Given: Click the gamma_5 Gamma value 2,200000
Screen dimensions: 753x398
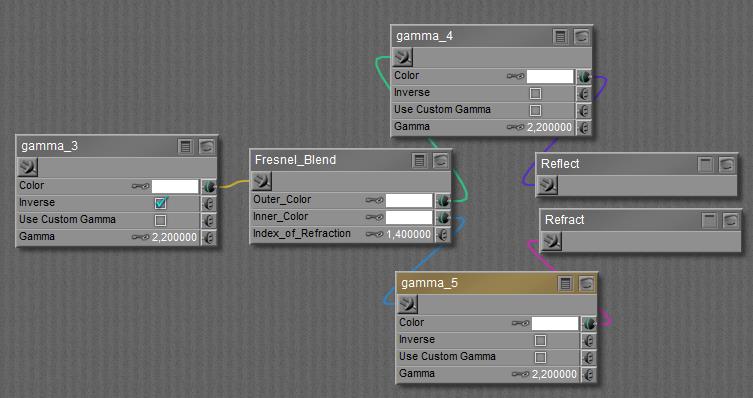Looking at the screenshot, I should tap(554, 374).
